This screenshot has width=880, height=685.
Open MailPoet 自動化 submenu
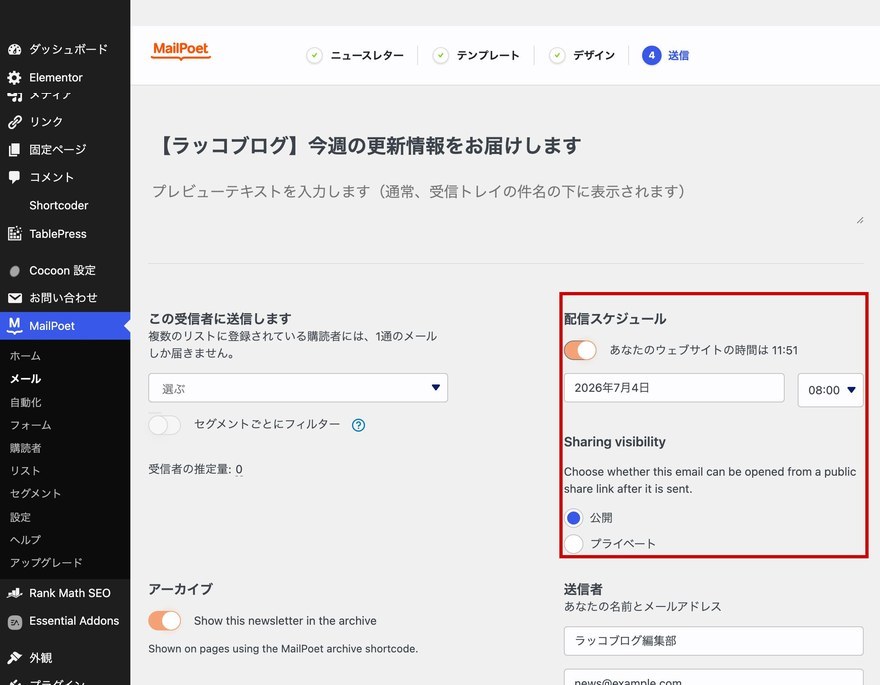click(x=25, y=402)
